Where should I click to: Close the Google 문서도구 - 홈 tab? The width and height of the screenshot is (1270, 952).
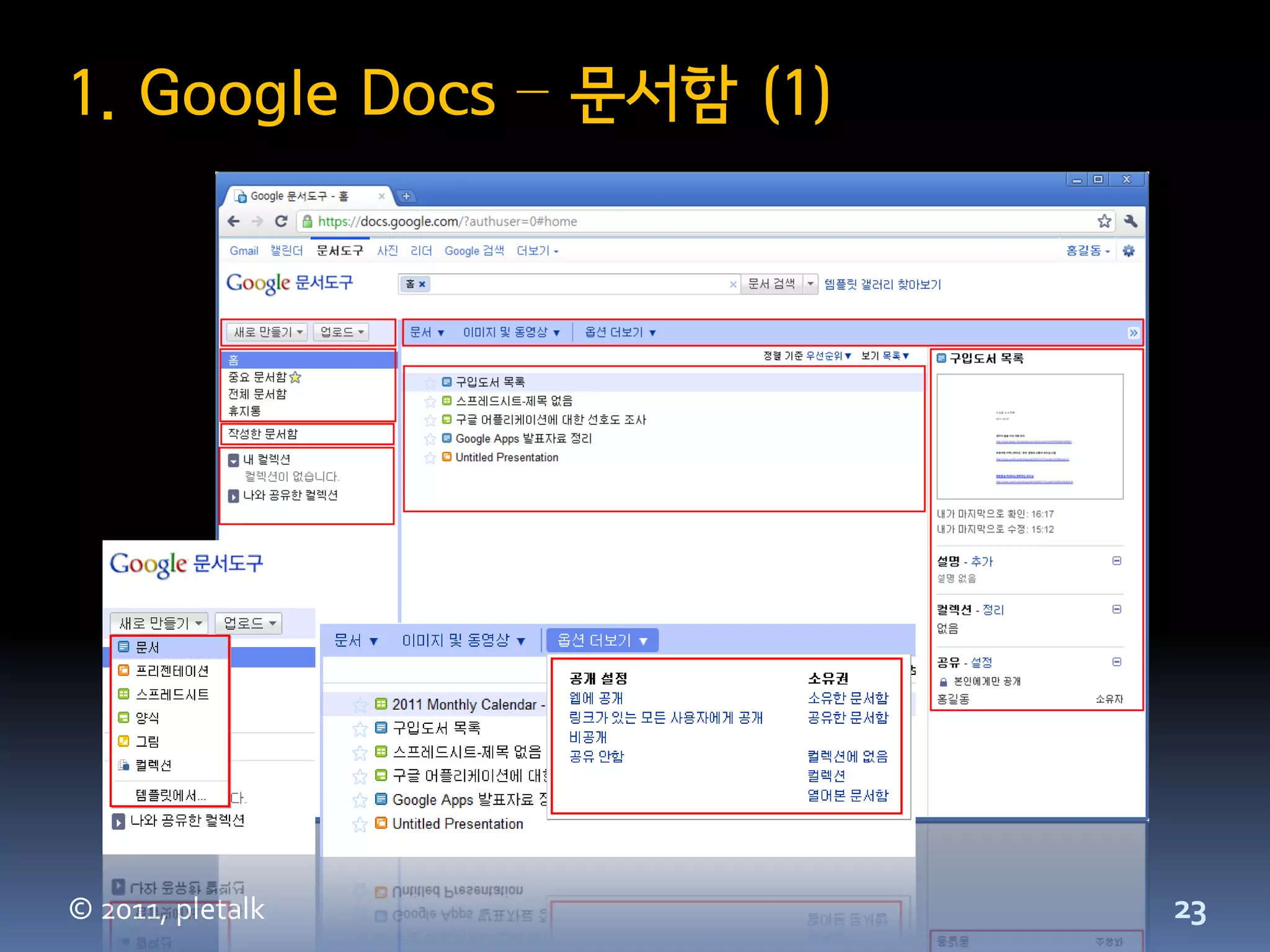point(381,196)
